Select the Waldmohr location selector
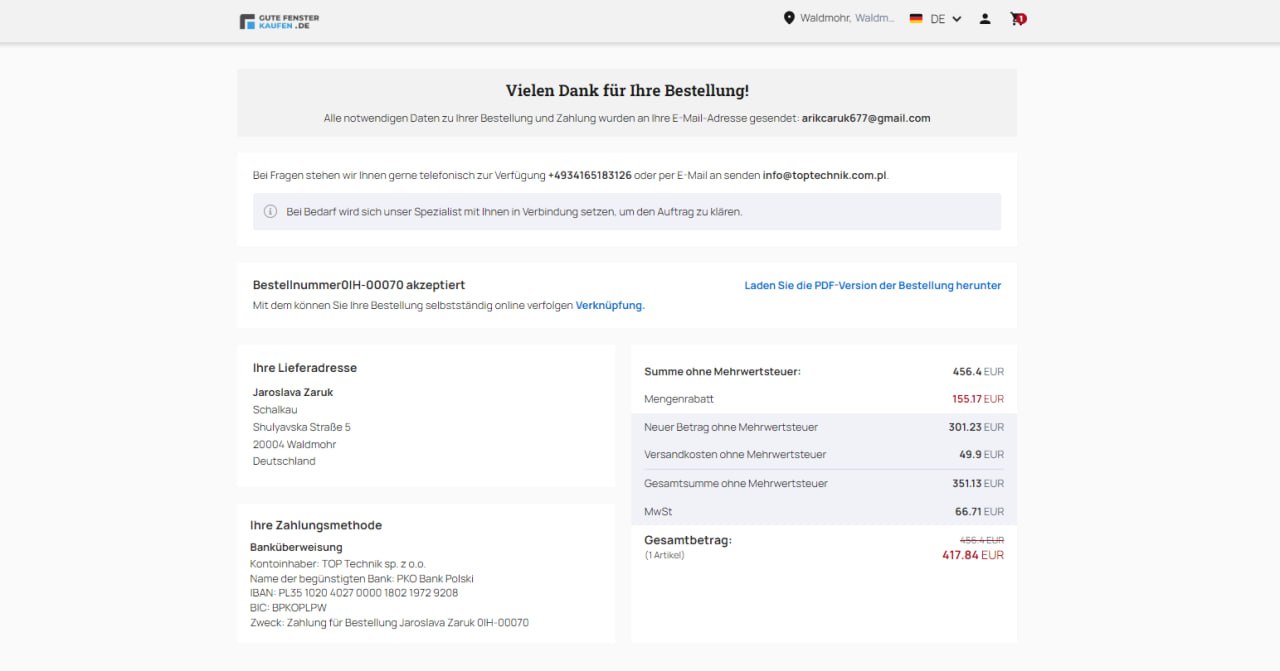 point(847,18)
